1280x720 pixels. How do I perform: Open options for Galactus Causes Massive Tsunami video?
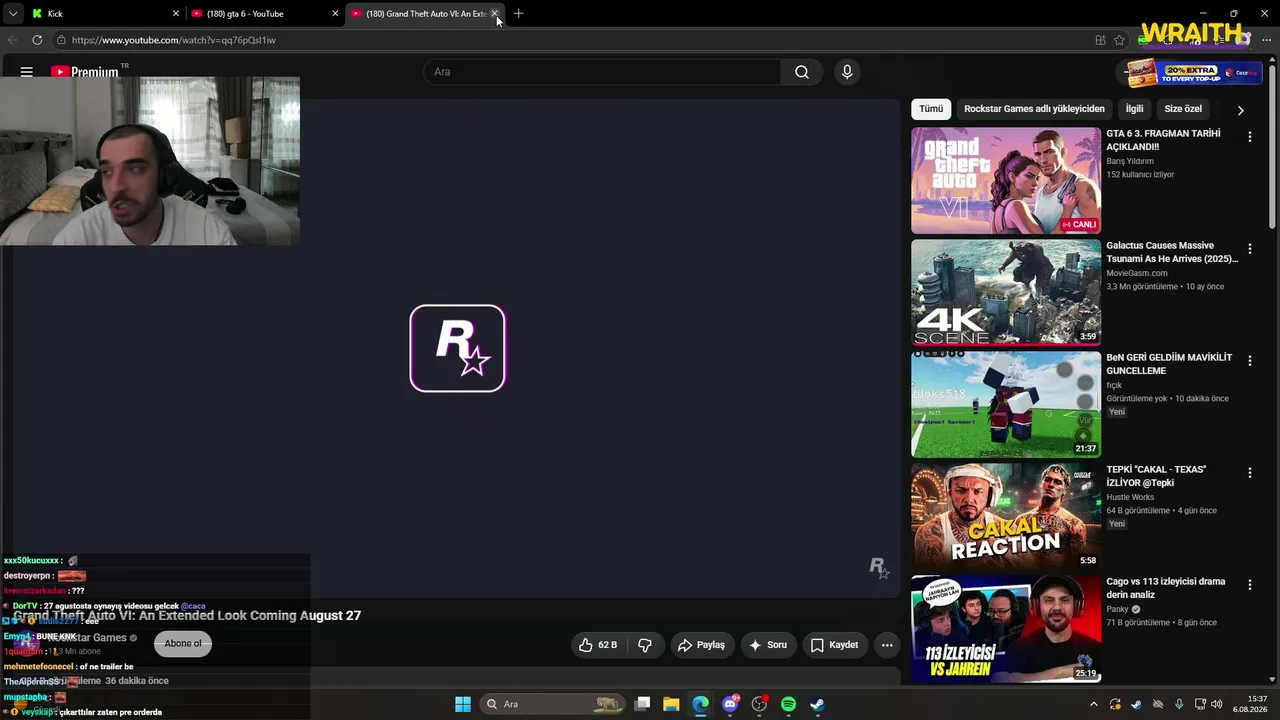point(1249,249)
